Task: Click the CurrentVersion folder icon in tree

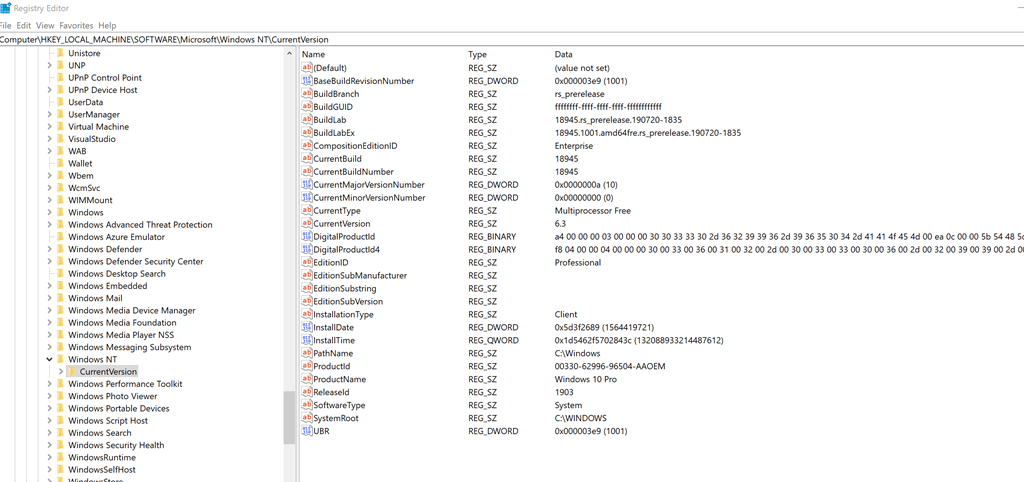Action: (72, 372)
